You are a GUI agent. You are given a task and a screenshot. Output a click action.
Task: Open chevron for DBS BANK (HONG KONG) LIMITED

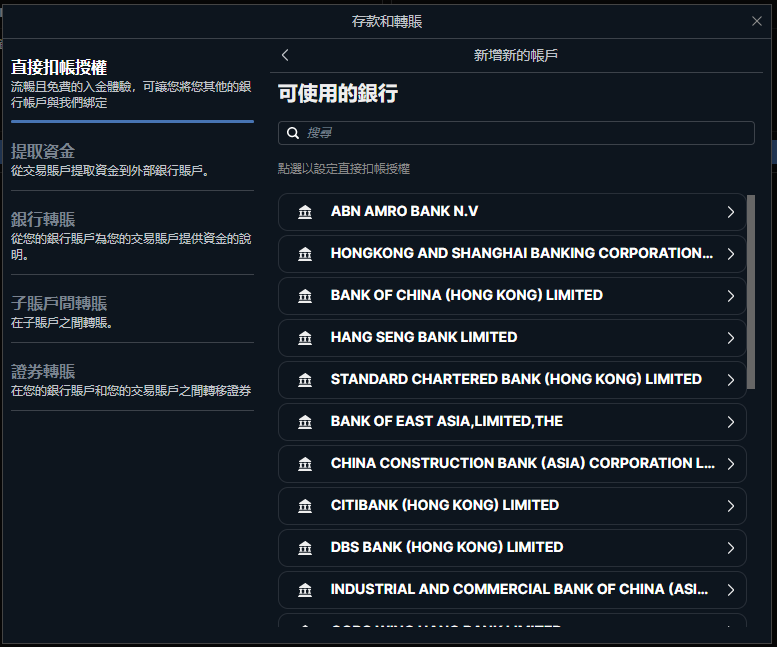point(731,548)
